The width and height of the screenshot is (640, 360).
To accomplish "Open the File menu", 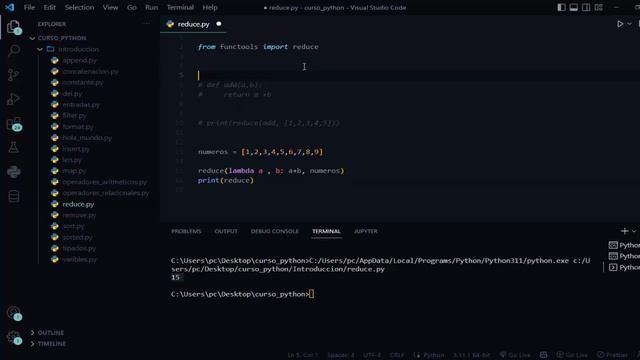I will pos(29,7).
